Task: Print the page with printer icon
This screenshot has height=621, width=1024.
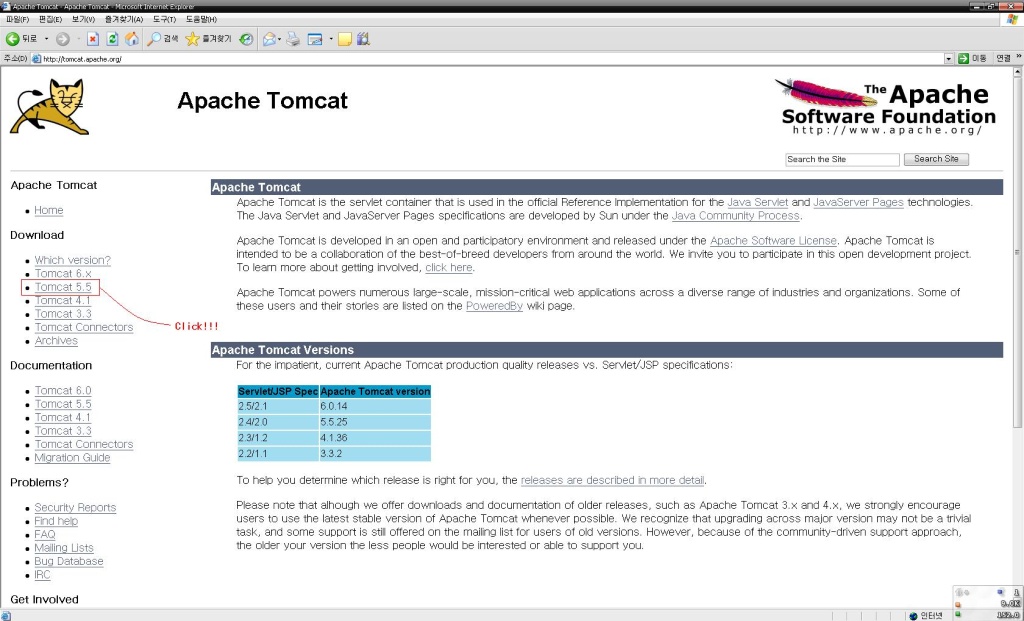Action: point(293,39)
